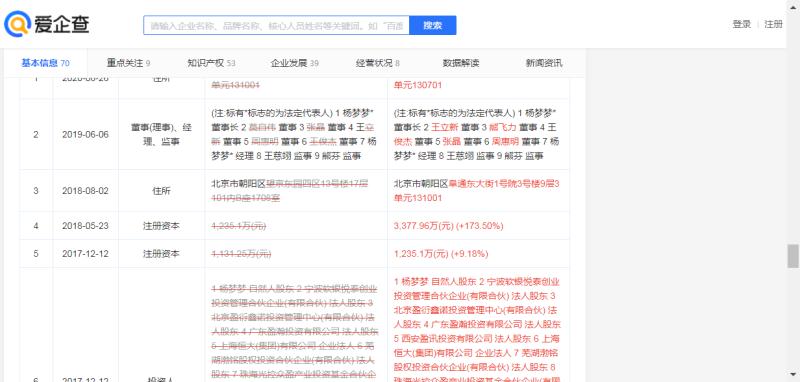This screenshot has width=800, height=382.
Task: Open the 登录 link
Action: coord(742,24)
